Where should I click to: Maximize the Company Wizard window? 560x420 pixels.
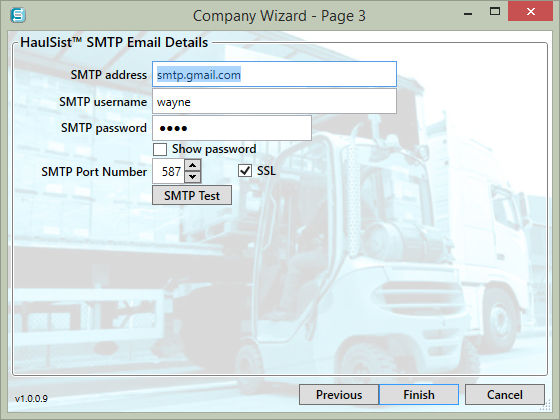495,12
